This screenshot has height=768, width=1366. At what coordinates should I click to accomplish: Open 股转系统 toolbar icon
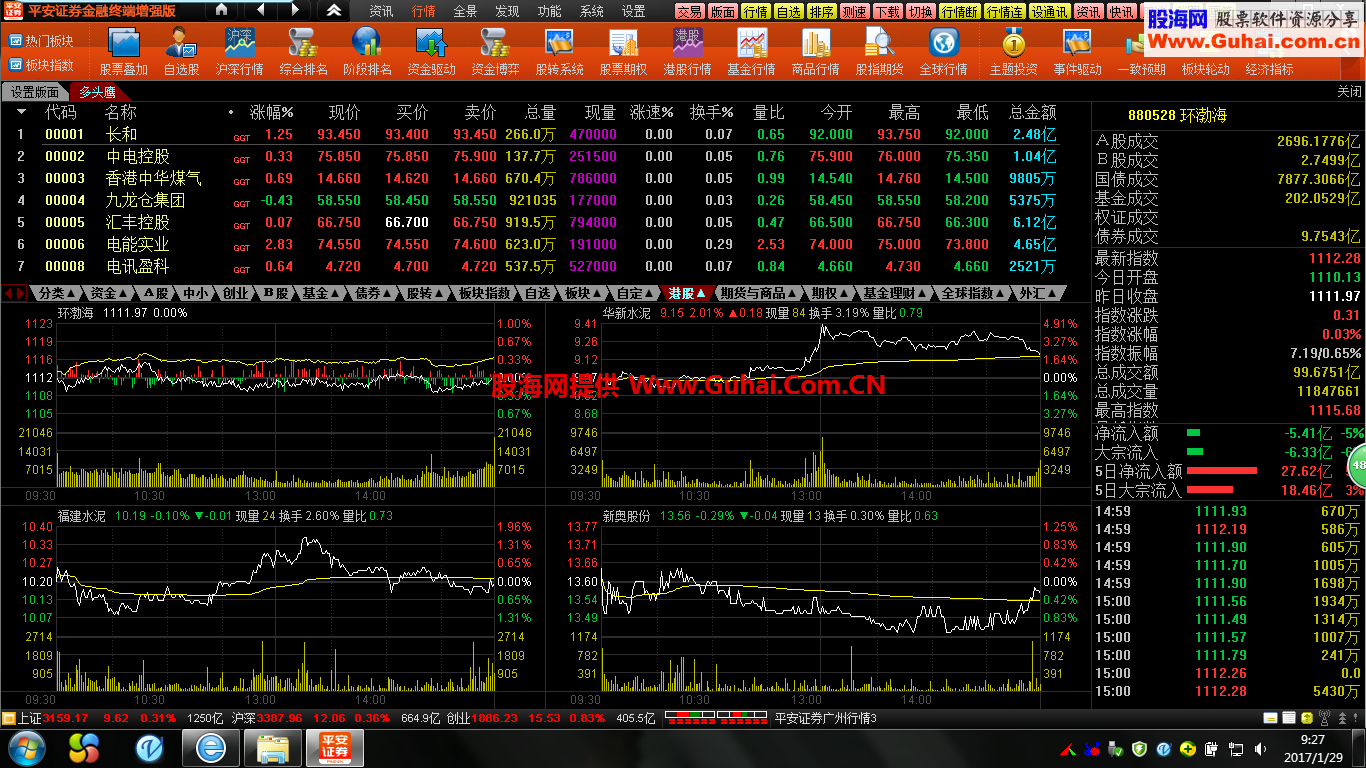[559, 51]
